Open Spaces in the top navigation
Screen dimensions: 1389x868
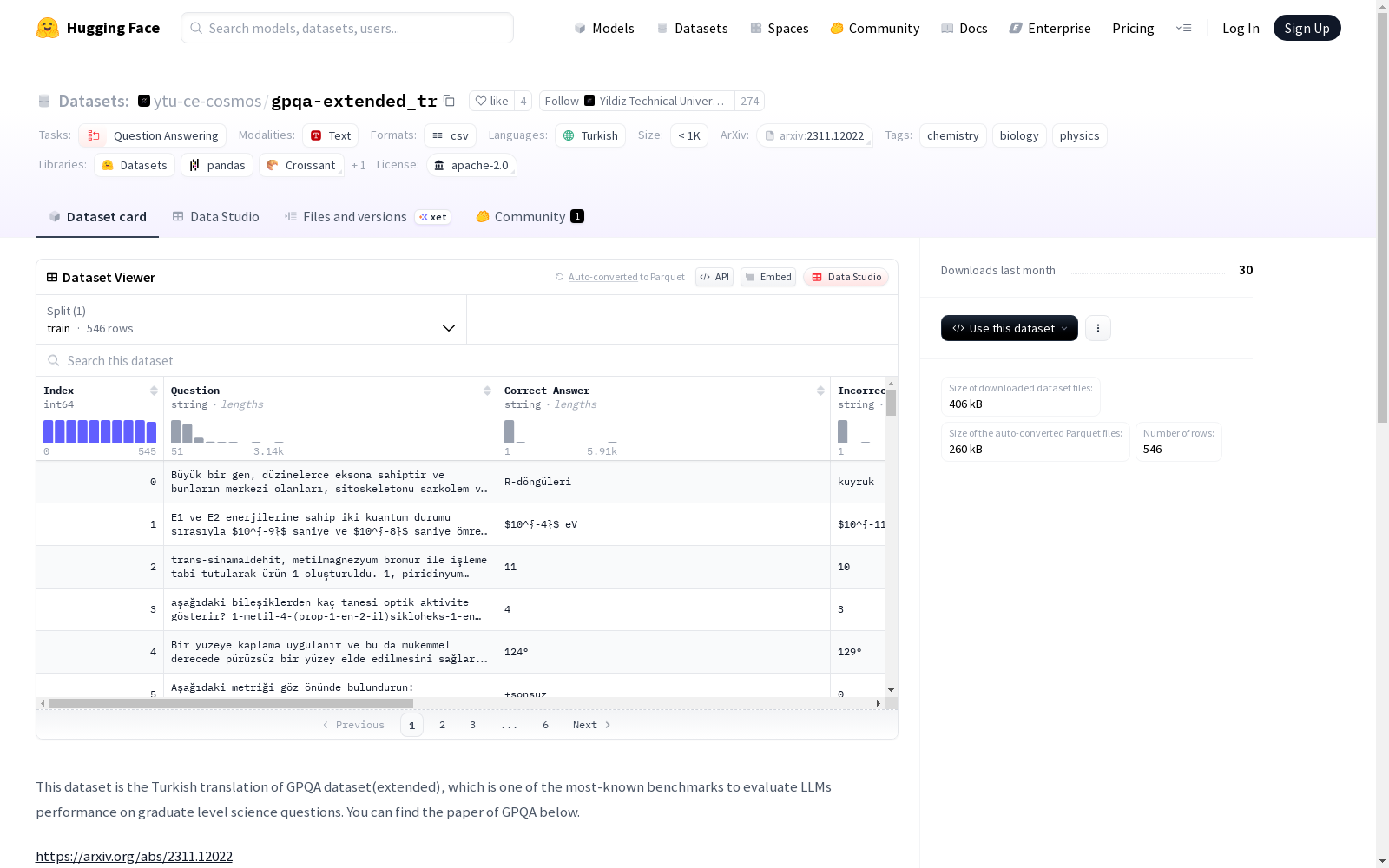click(780, 28)
